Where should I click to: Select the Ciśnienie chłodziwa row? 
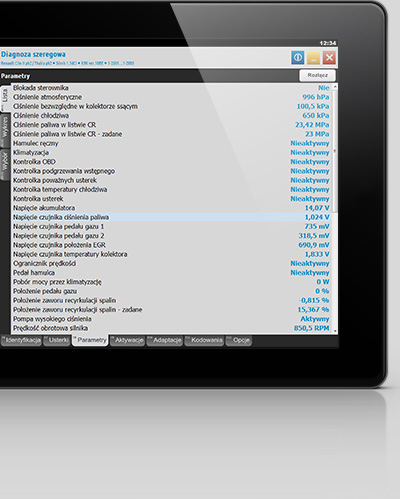point(172,116)
